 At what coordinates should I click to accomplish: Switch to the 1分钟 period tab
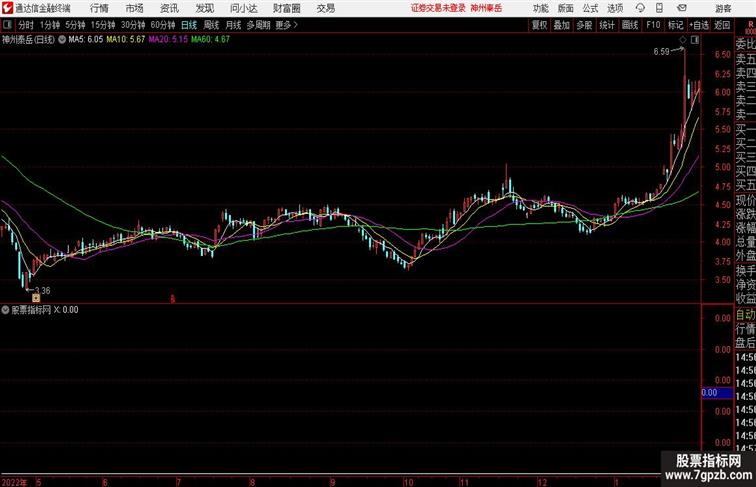pos(50,25)
